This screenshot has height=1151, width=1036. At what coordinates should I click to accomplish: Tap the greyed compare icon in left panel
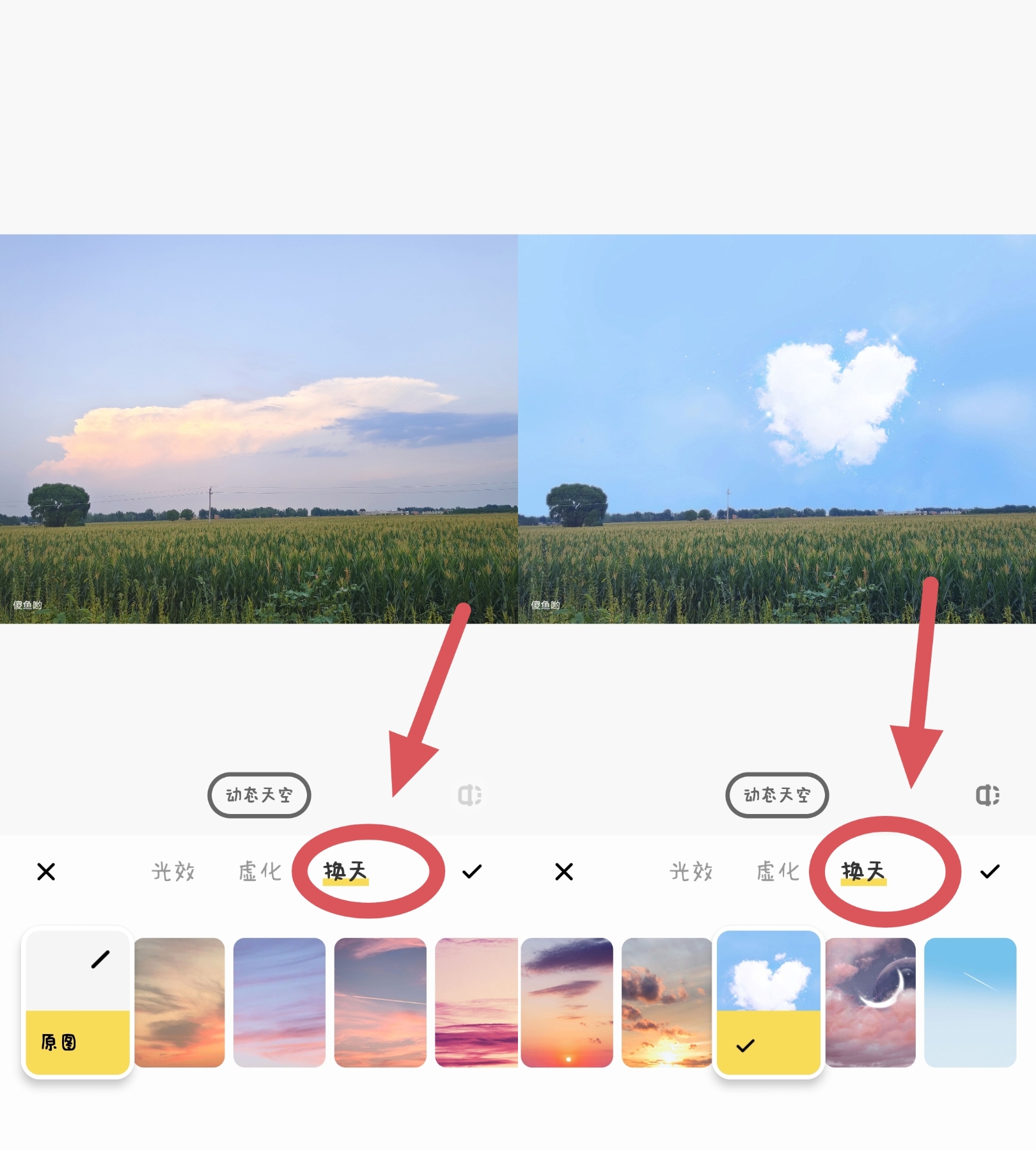(470, 795)
